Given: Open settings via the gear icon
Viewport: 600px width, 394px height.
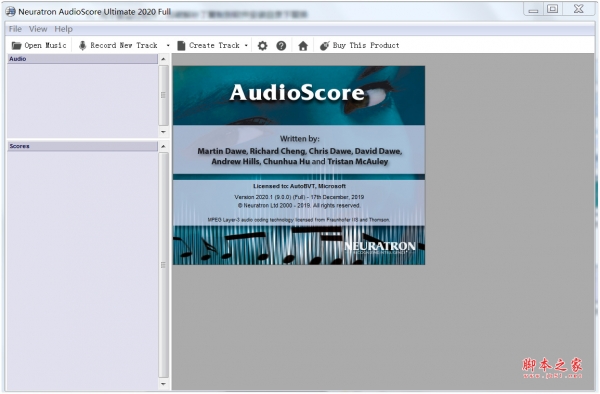Looking at the screenshot, I should 262,46.
